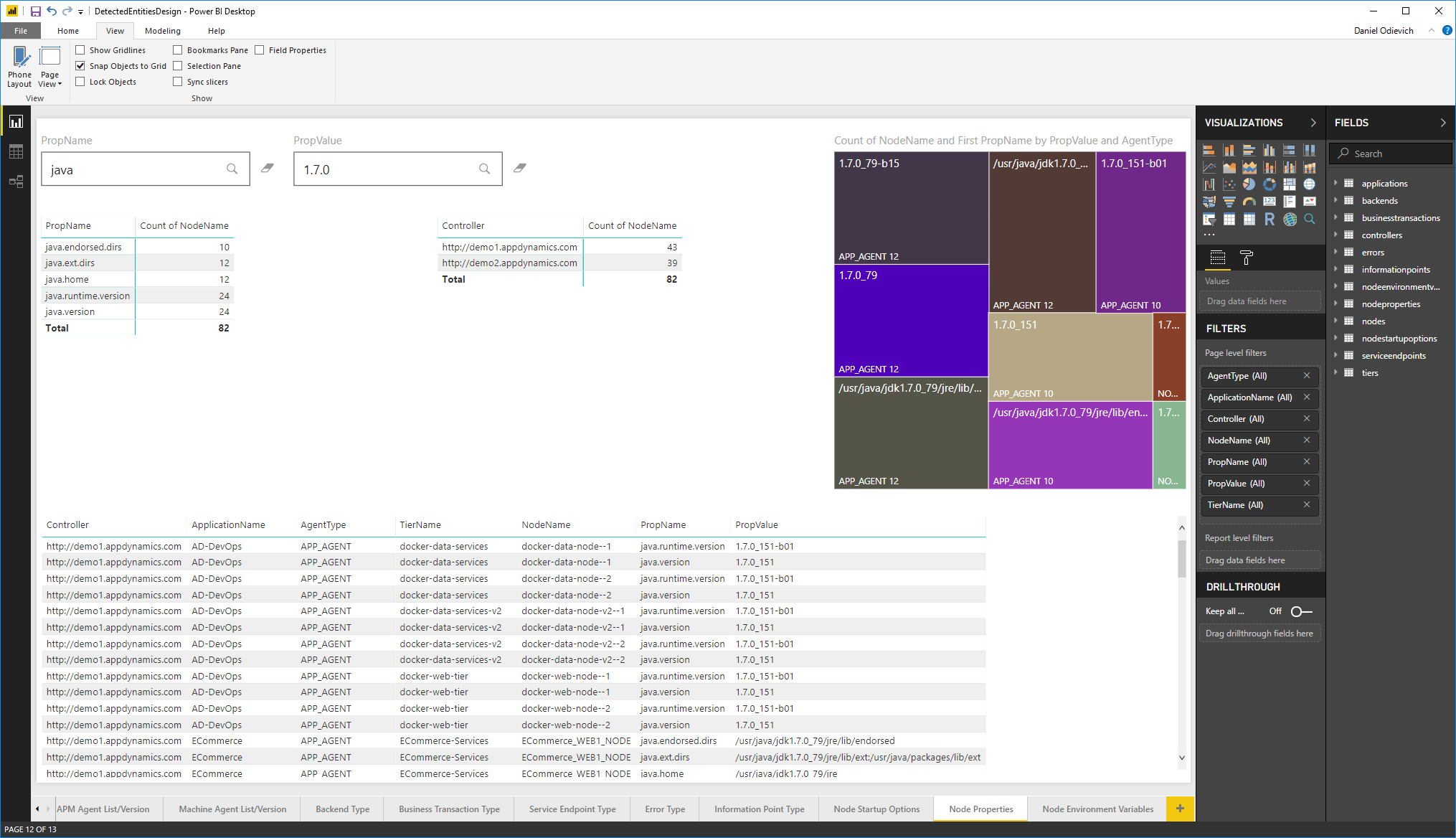Switch to the Data view icon
The width and height of the screenshot is (1456, 838).
pos(16,152)
